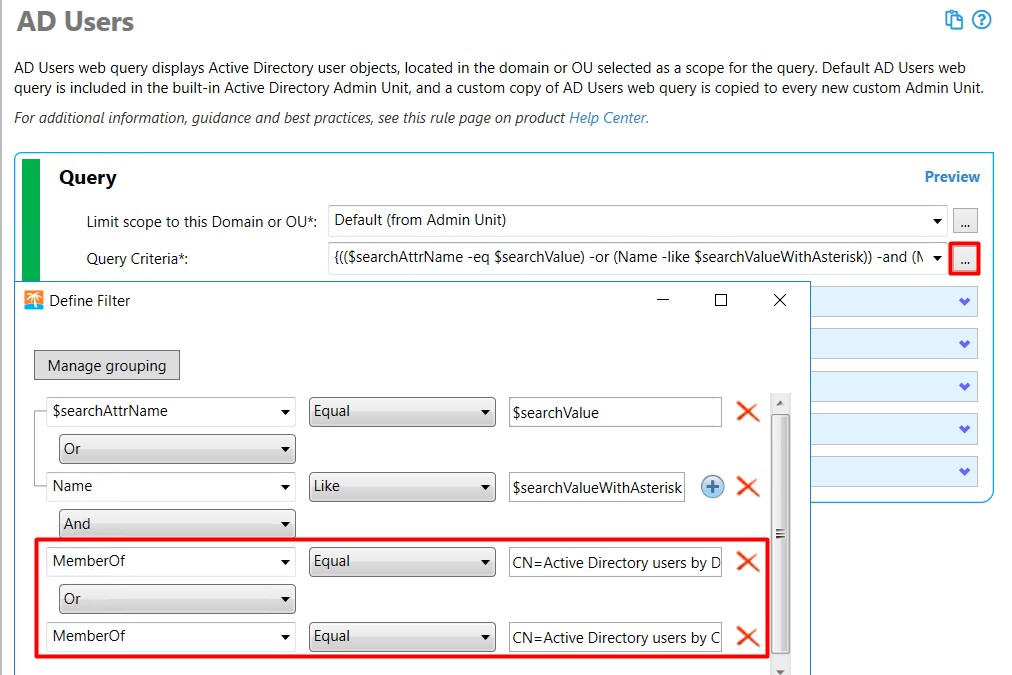The height and width of the screenshot is (675, 1012).
Task: Remove the MemberOf row ending in 'by D'
Action: coord(747,561)
